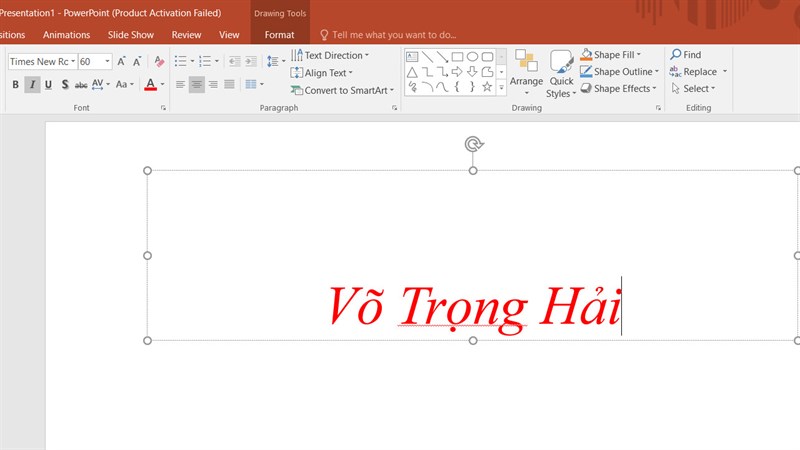The width and height of the screenshot is (800, 450).
Task: Pick the right arrow block shape
Action: click(x=458, y=72)
